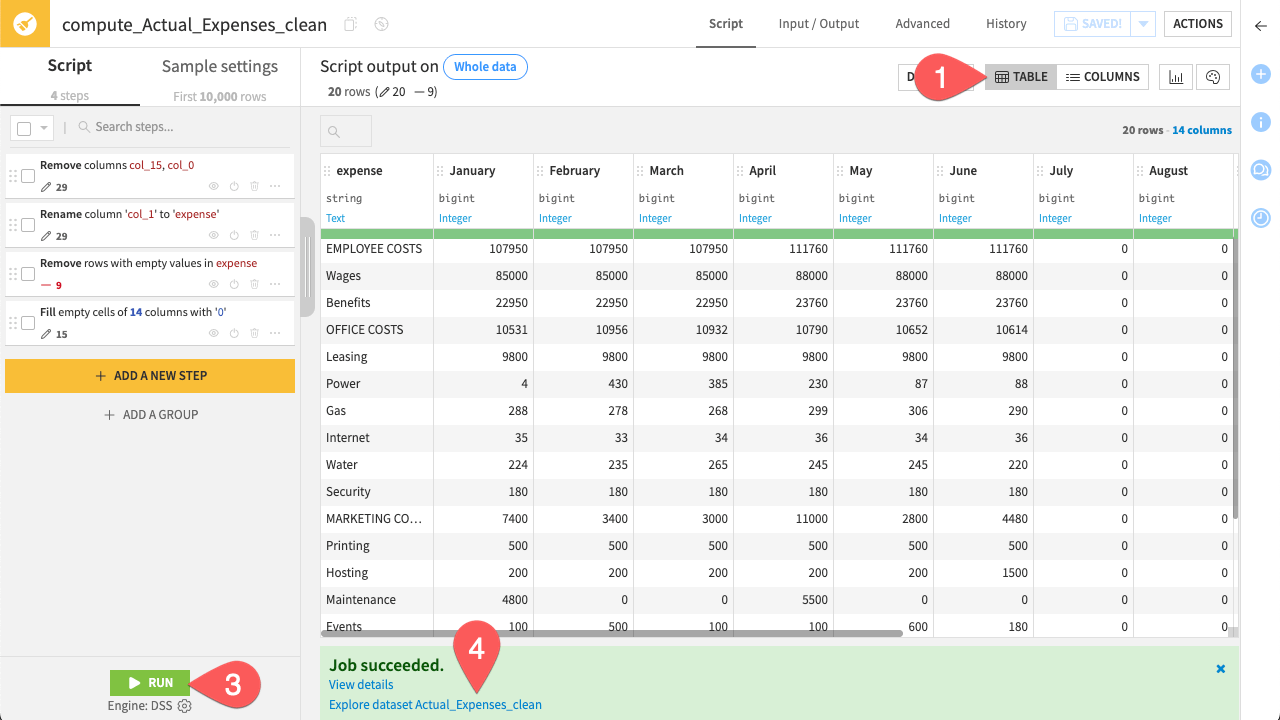Viewport: 1280px width, 720px height.
Task: Open the discussions chat bubble icon
Action: point(1260,170)
